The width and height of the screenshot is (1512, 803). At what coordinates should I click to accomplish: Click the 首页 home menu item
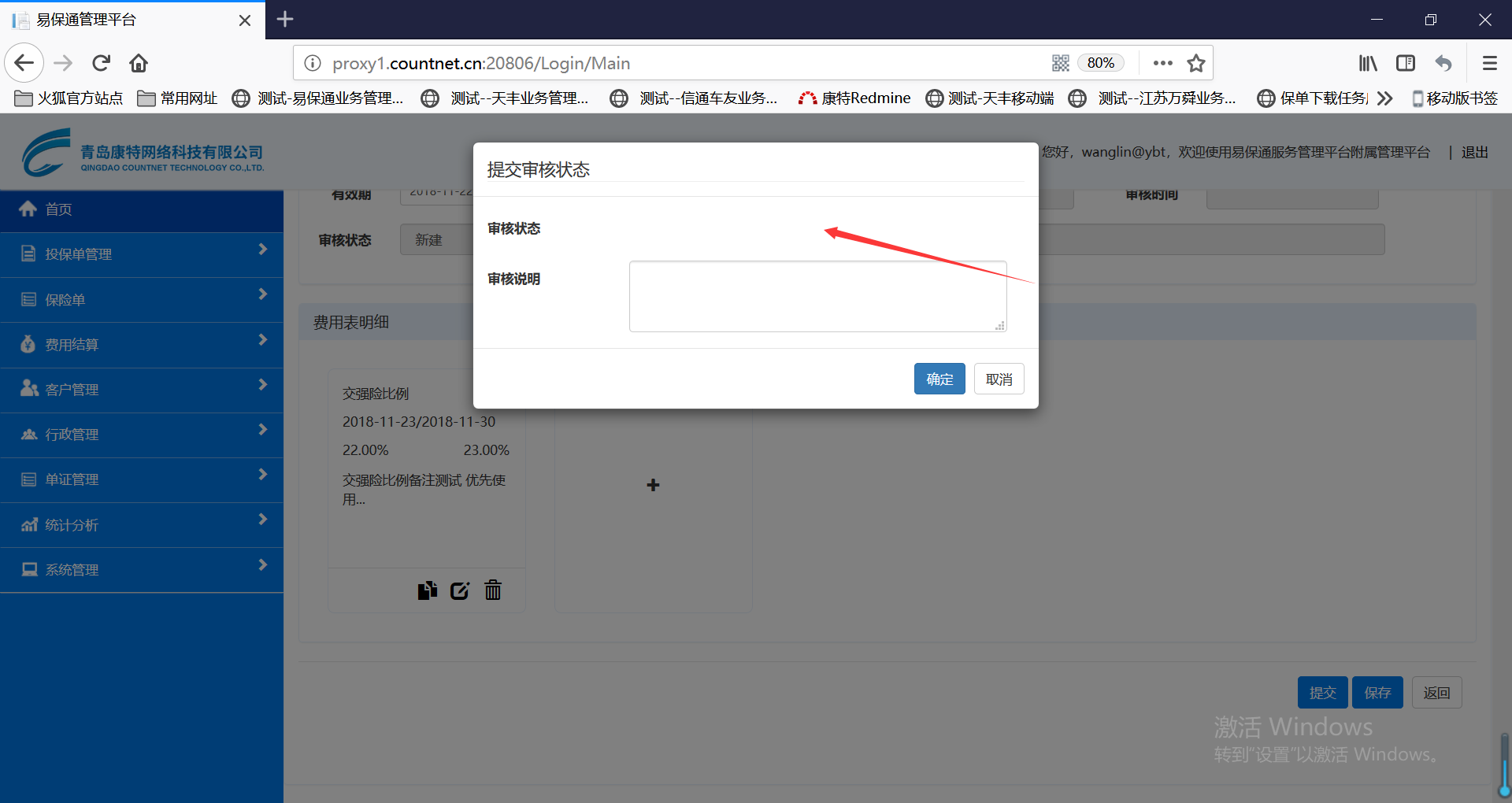coord(142,209)
